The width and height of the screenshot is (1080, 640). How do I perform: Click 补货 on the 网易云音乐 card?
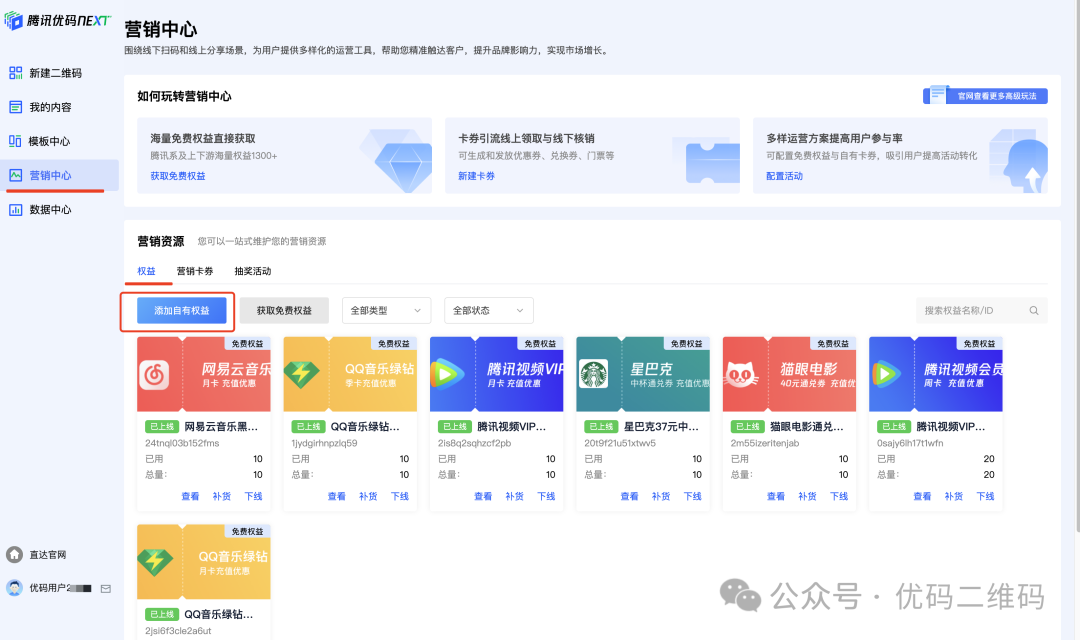[x=222, y=496]
